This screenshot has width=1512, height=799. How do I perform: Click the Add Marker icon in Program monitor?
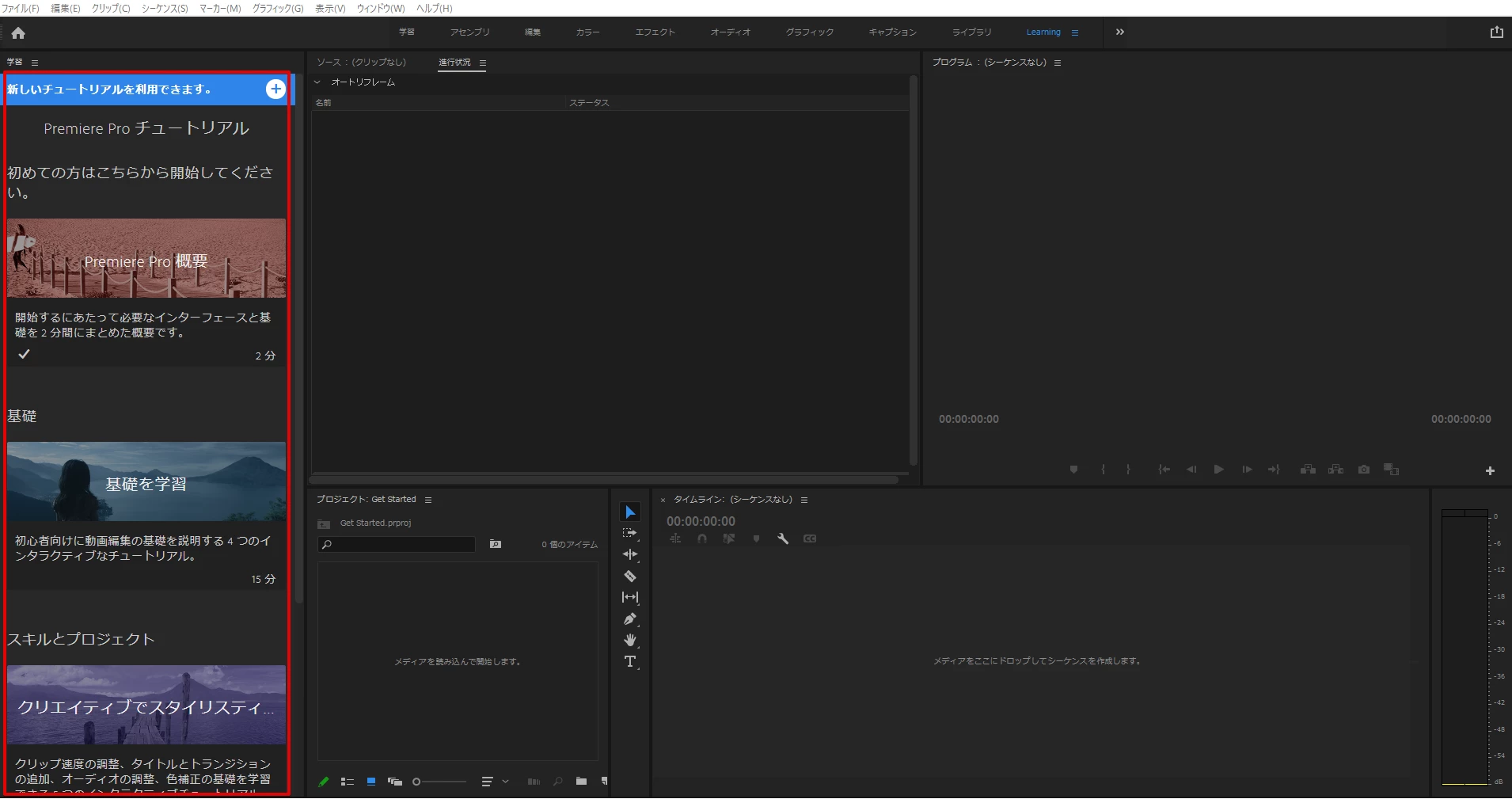(x=1073, y=470)
